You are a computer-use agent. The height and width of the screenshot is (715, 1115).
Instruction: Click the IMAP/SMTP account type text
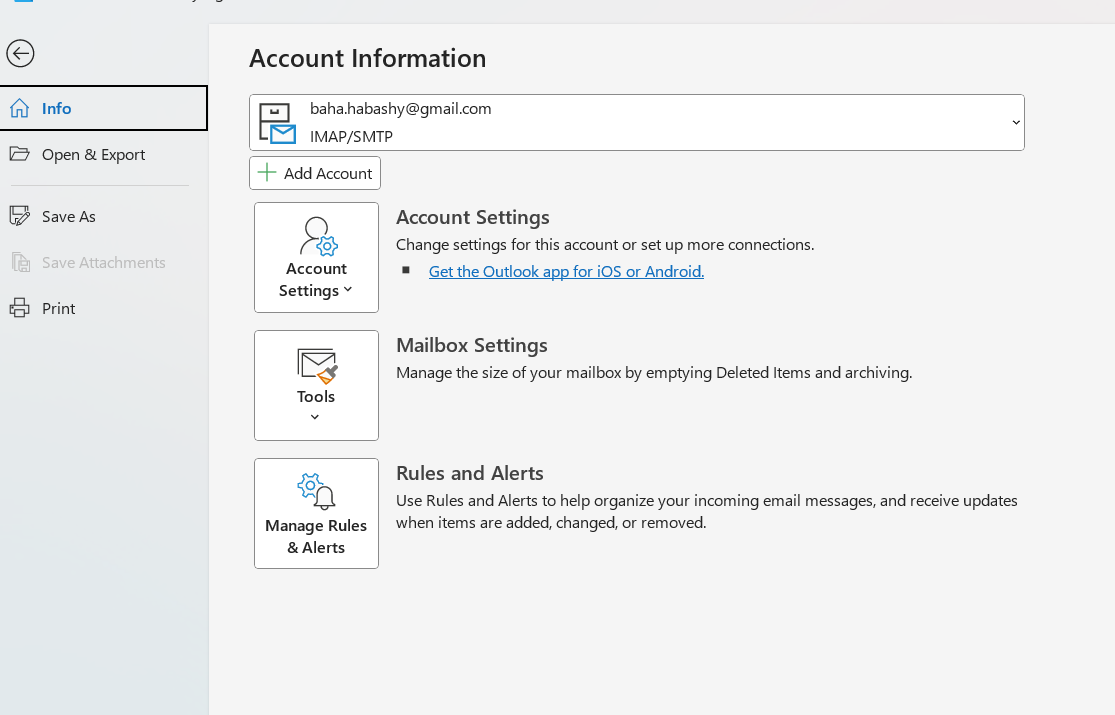(x=351, y=137)
